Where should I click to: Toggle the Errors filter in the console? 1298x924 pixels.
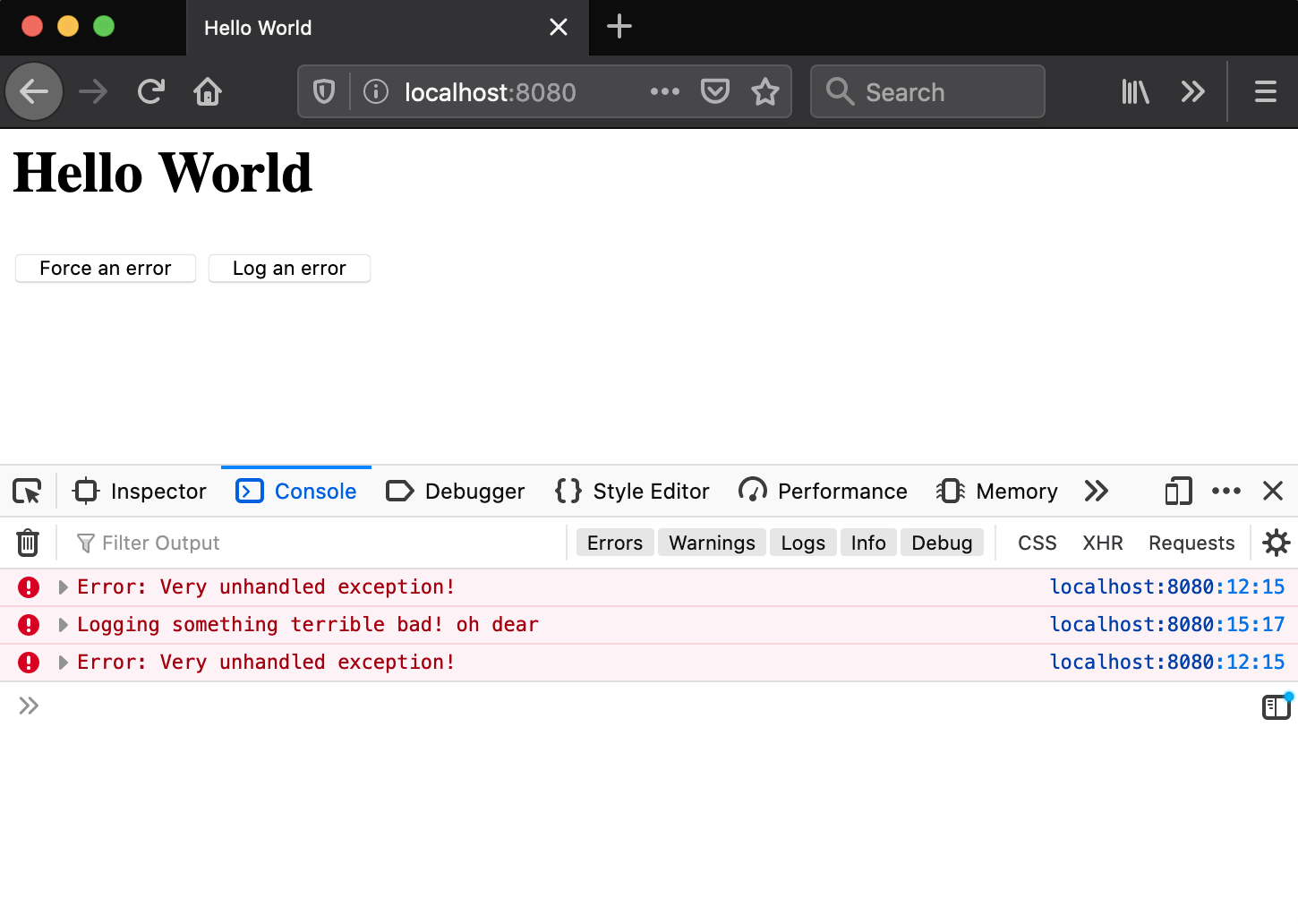point(614,543)
